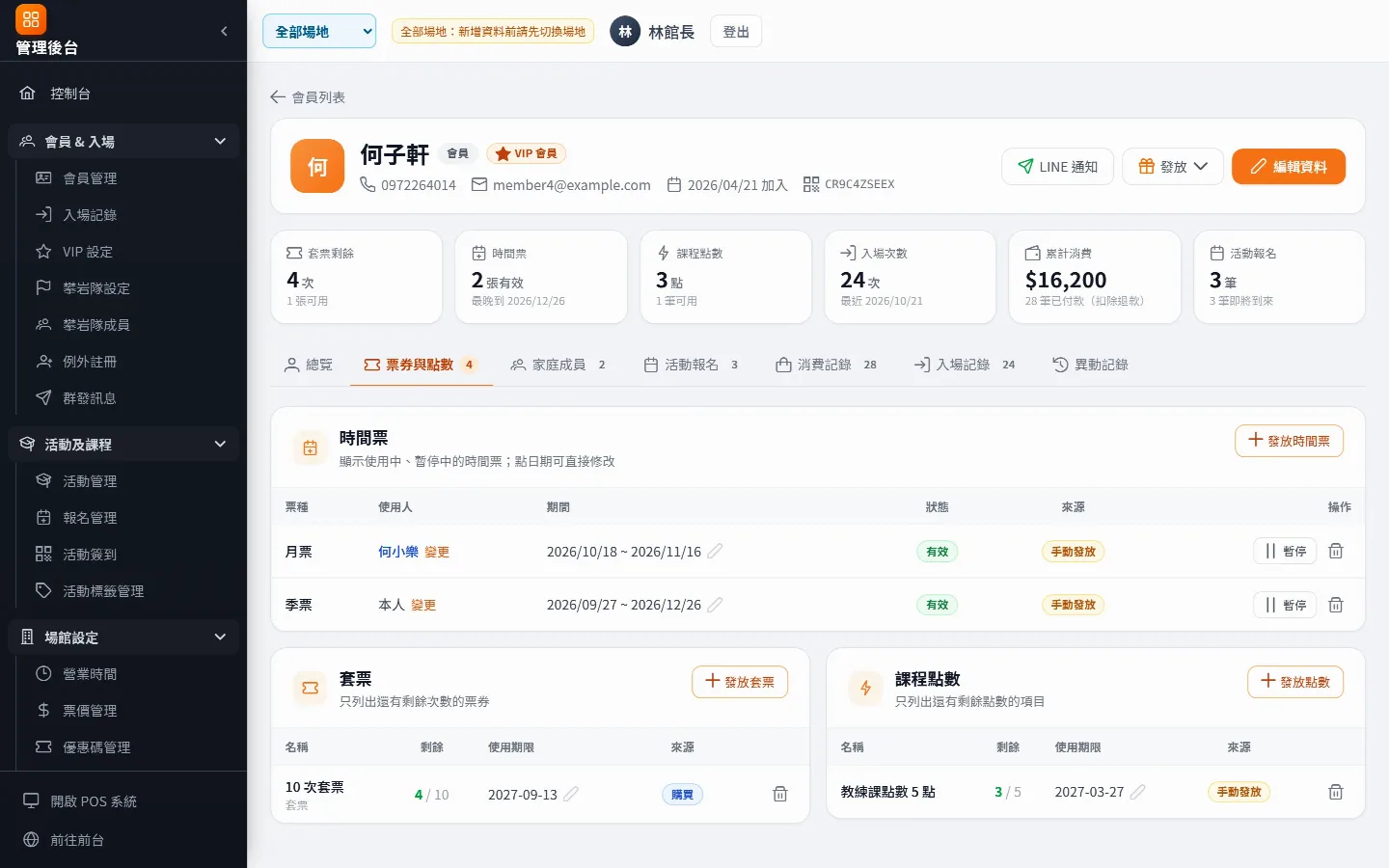The image size is (1389, 868).
Task: Edit expiry date 2027-09-13 pencil icon
Action: [571, 794]
